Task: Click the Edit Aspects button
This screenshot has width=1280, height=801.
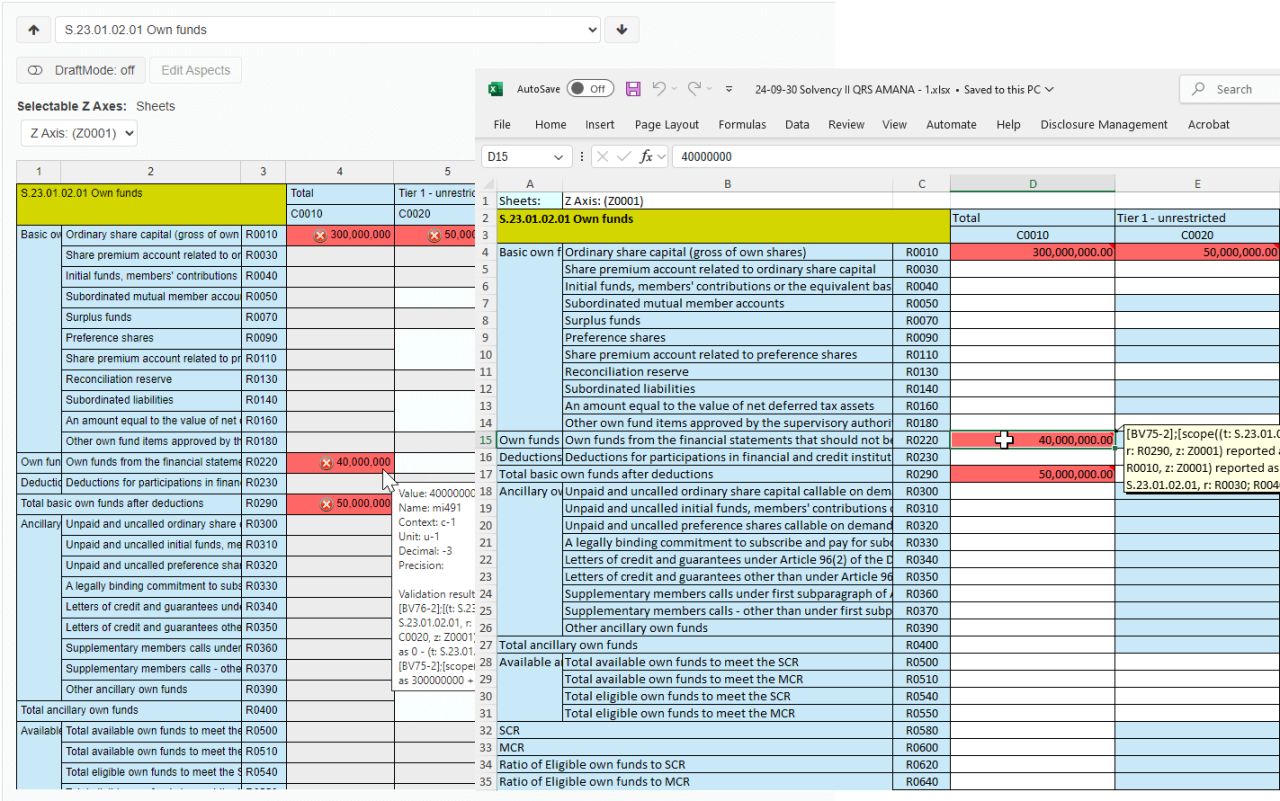Action: click(196, 70)
